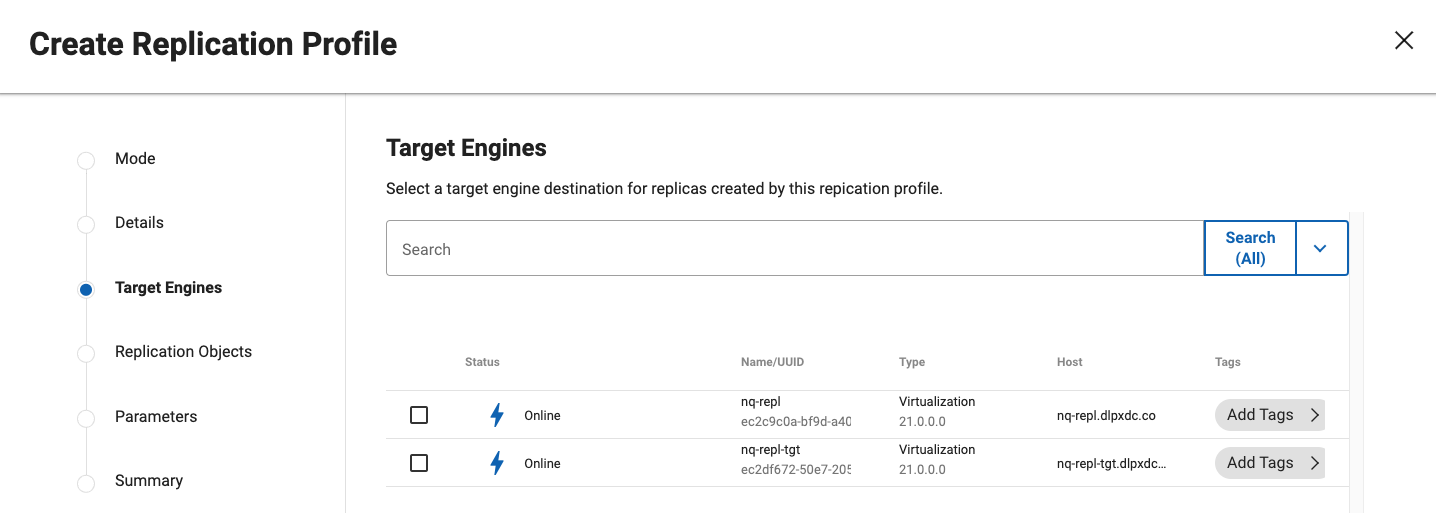Close the Create Replication Profile dialog
The width and height of the screenshot is (1436, 513).
pyautogui.click(x=1404, y=40)
